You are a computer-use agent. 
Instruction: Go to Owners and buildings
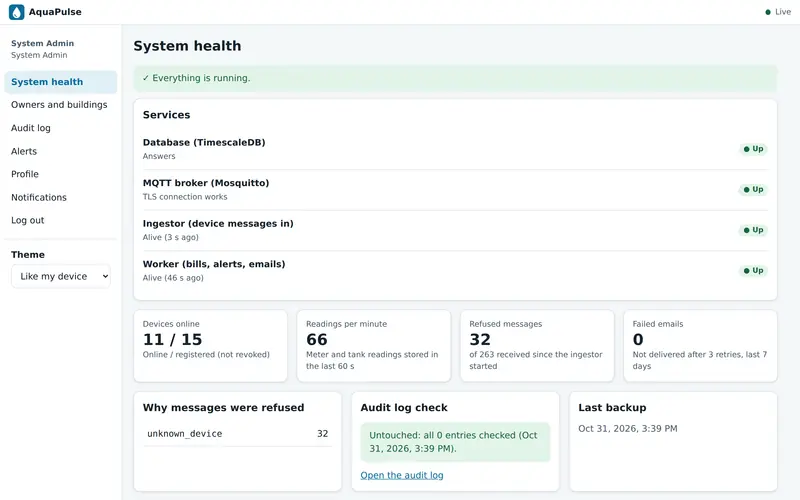point(61,105)
